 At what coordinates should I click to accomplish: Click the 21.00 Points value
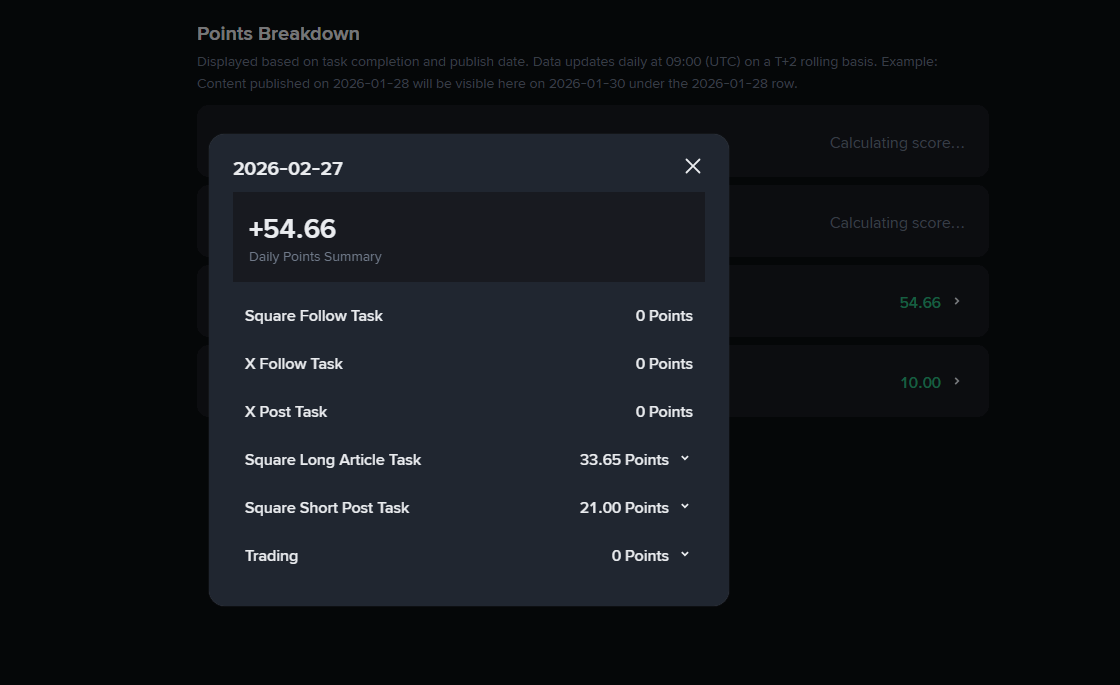tap(624, 508)
